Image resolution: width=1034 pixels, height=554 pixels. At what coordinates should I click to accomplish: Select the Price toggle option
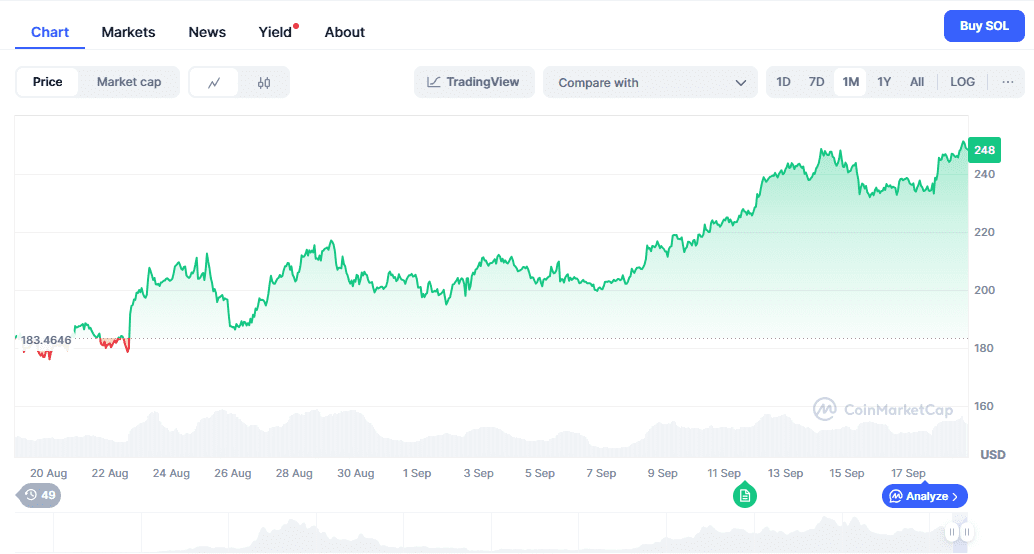pos(47,82)
